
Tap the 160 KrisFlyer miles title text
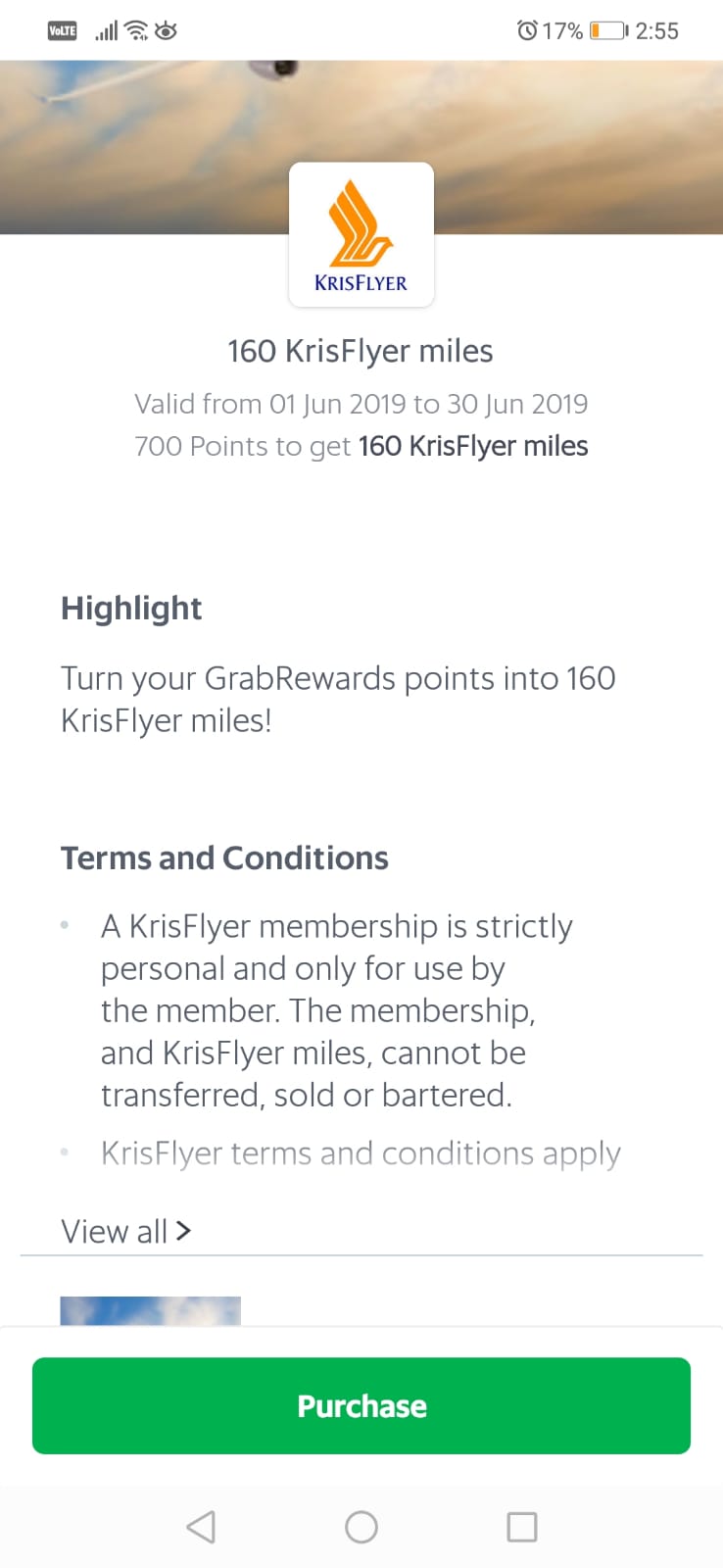click(361, 350)
